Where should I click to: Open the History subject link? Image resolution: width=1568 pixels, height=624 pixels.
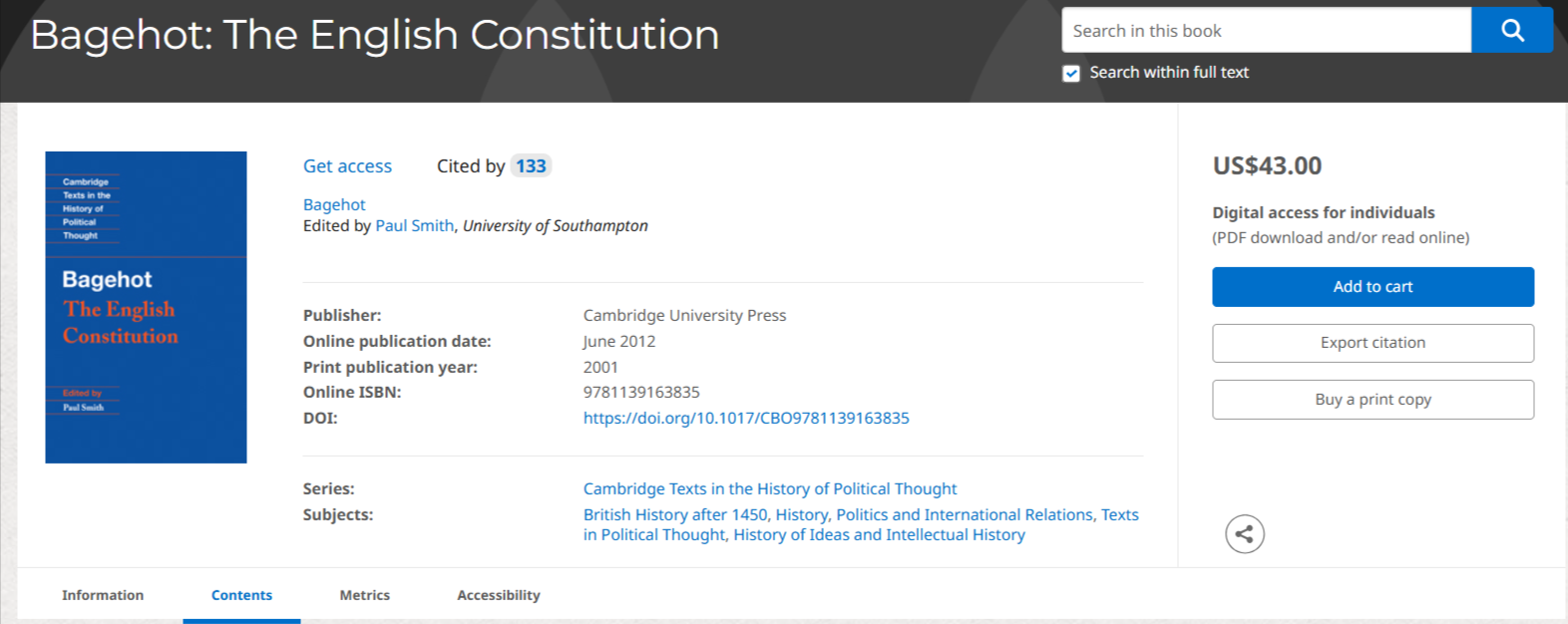801,515
